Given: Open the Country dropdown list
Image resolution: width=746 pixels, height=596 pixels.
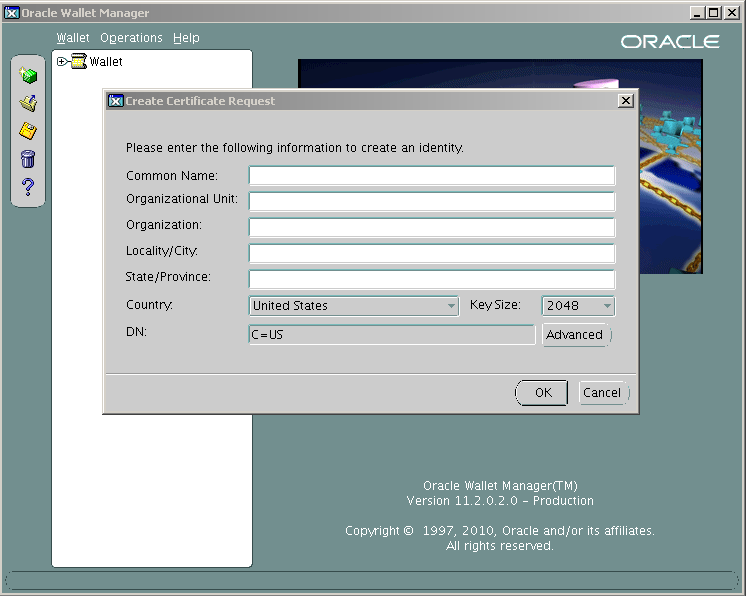Looking at the screenshot, I should (353, 306).
